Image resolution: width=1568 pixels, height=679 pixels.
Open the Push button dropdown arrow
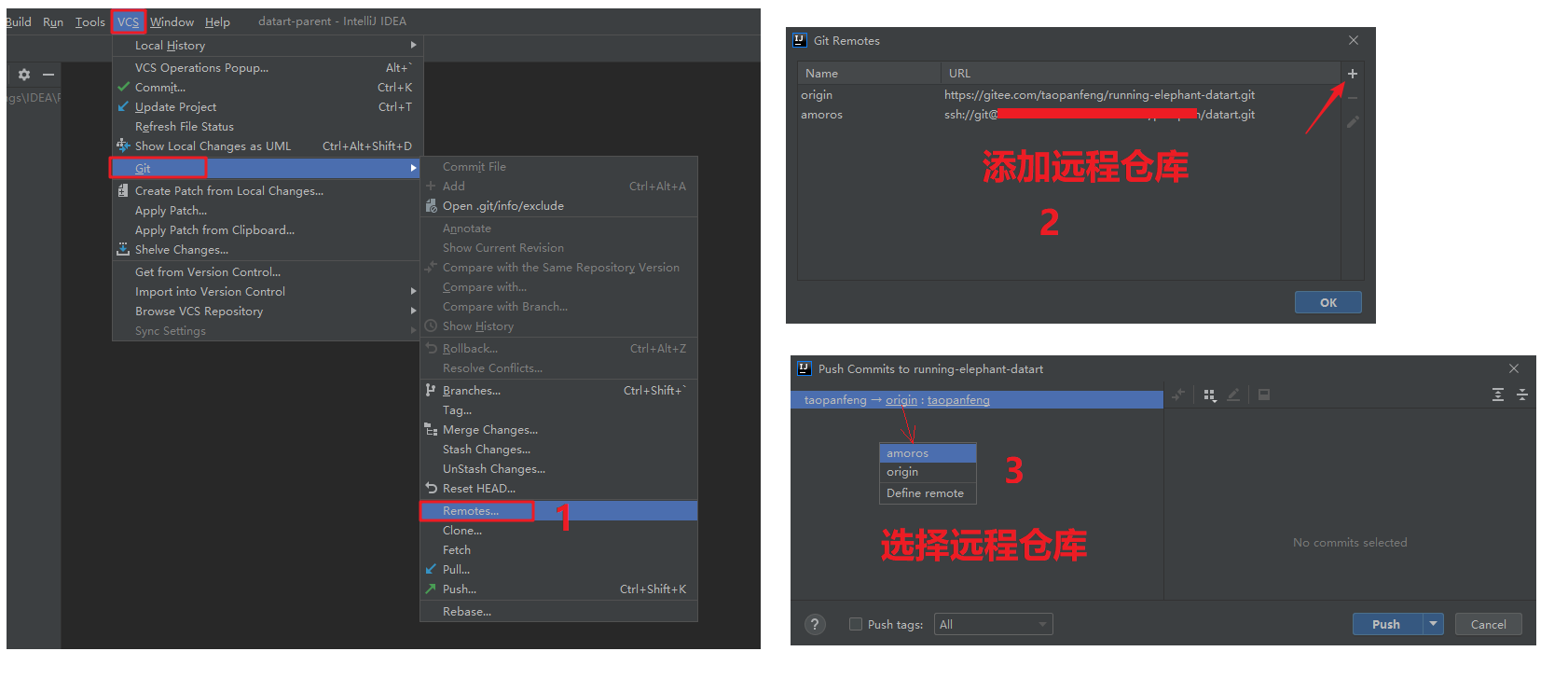tap(1434, 624)
